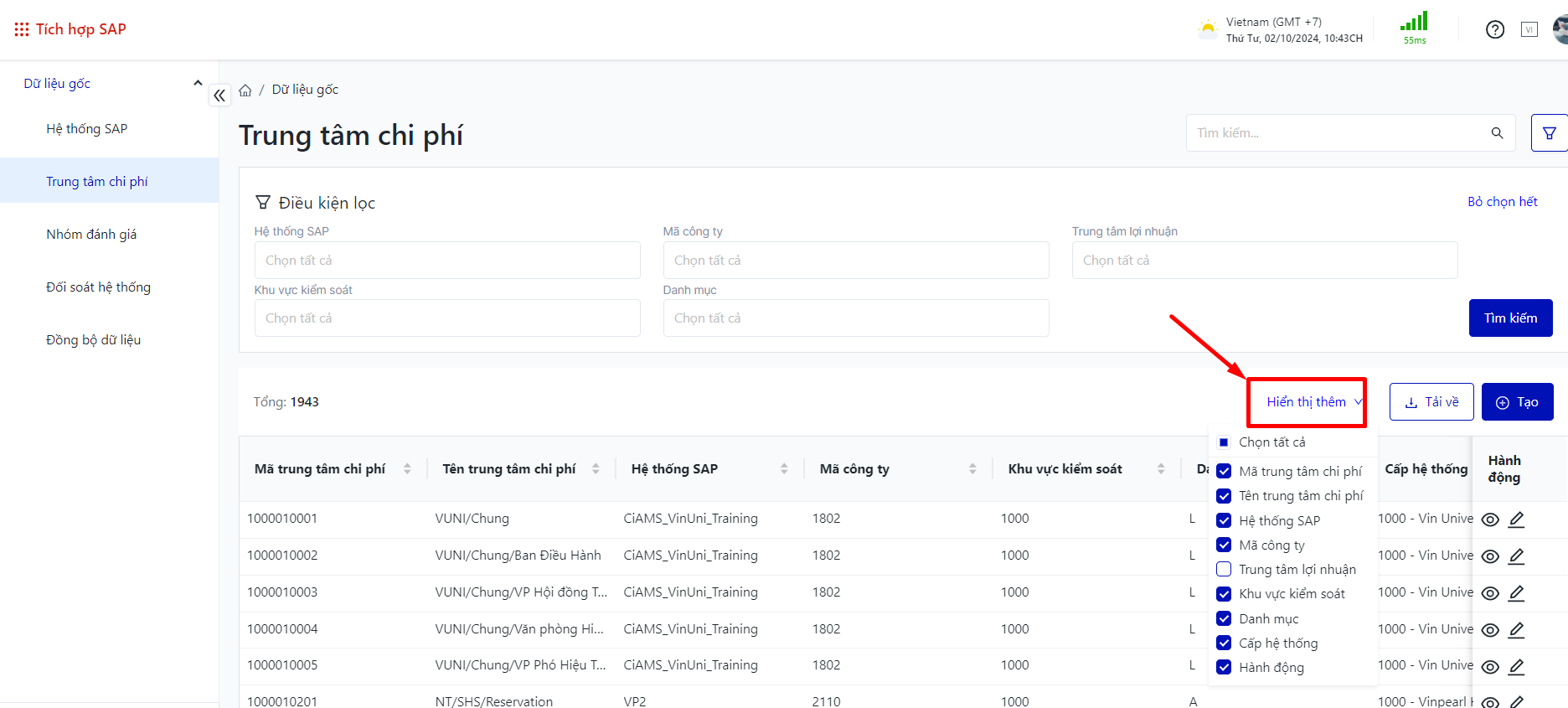Image resolution: width=1568 pixels, height=708 pixels.
Task: Collapse sidebar with double chevron icon
Action: click(219, 96)
